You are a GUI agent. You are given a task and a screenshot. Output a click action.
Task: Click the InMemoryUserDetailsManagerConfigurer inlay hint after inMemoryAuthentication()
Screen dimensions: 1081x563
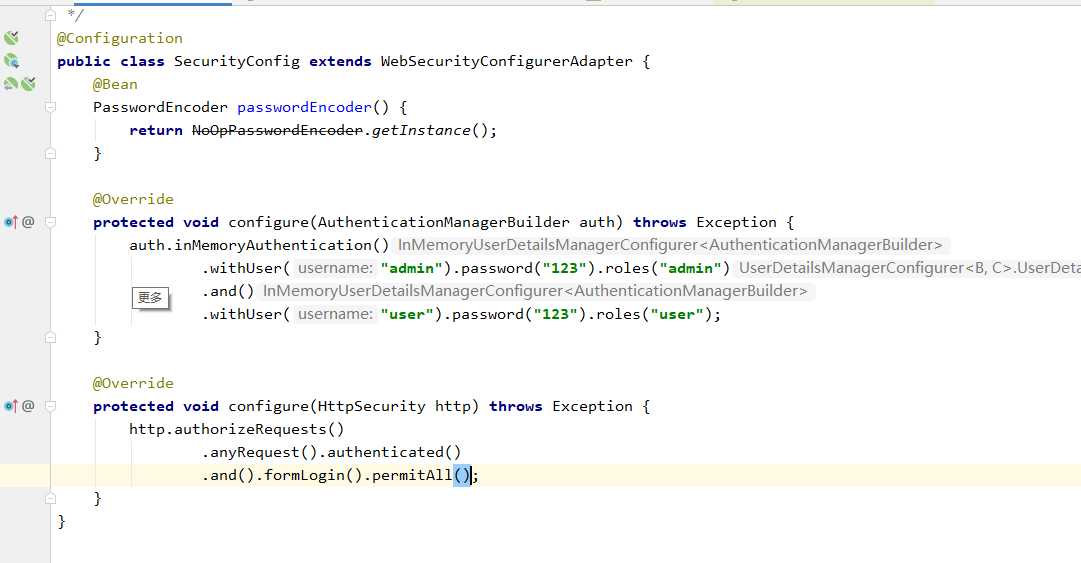point(670,245)
